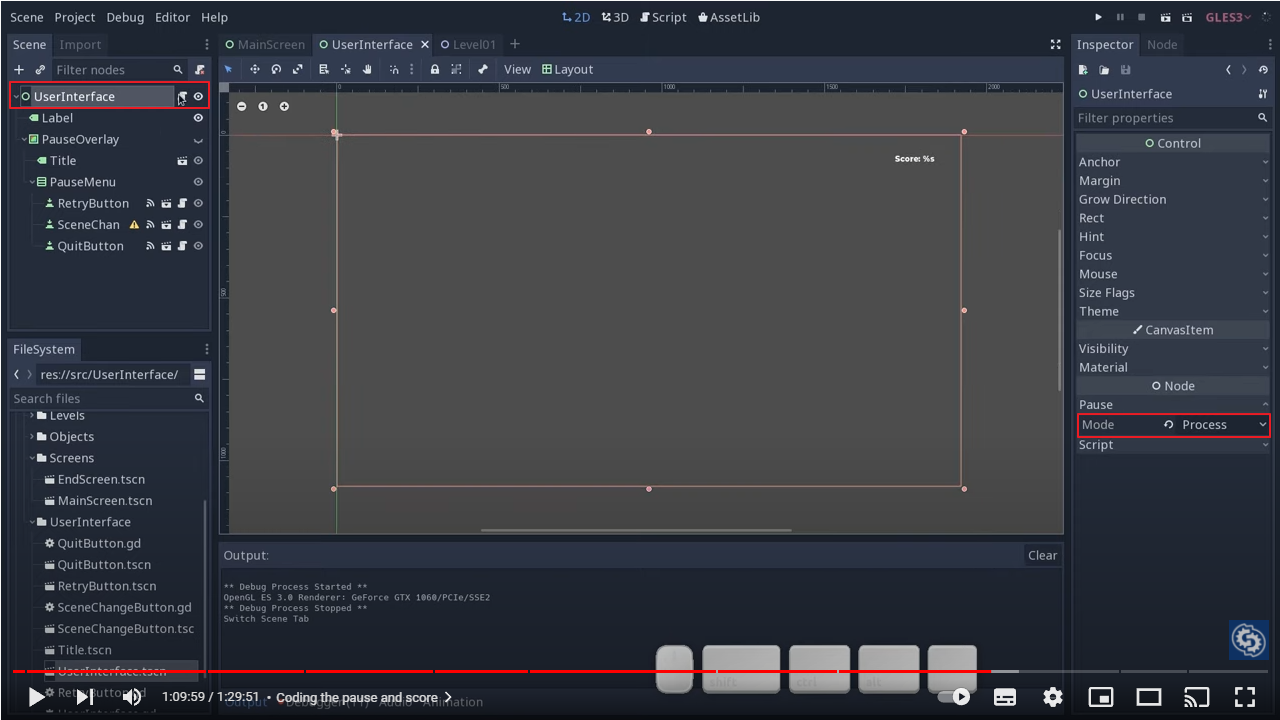Open the canvas View menu button
This screenshot has width=1280, height=720.
click(x=517, y=69)
